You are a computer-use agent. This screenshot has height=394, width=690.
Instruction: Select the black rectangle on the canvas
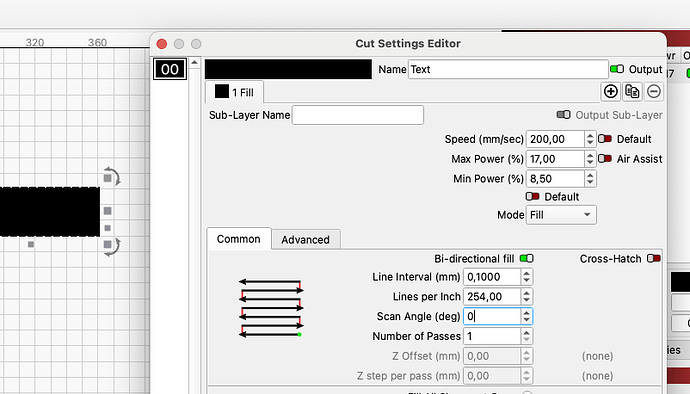pos(50,212)
